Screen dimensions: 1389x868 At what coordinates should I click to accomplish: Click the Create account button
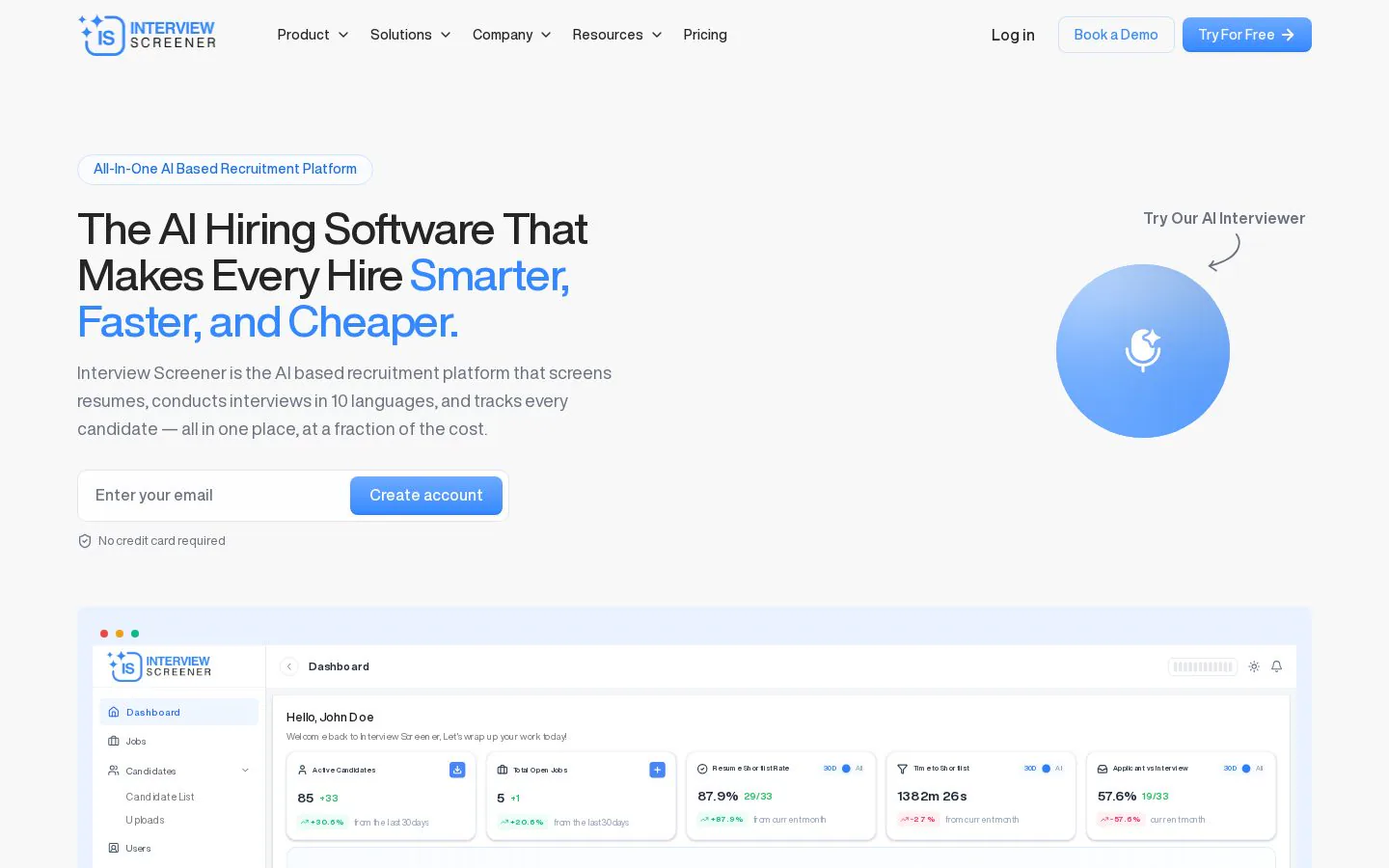tap(426, 496)
